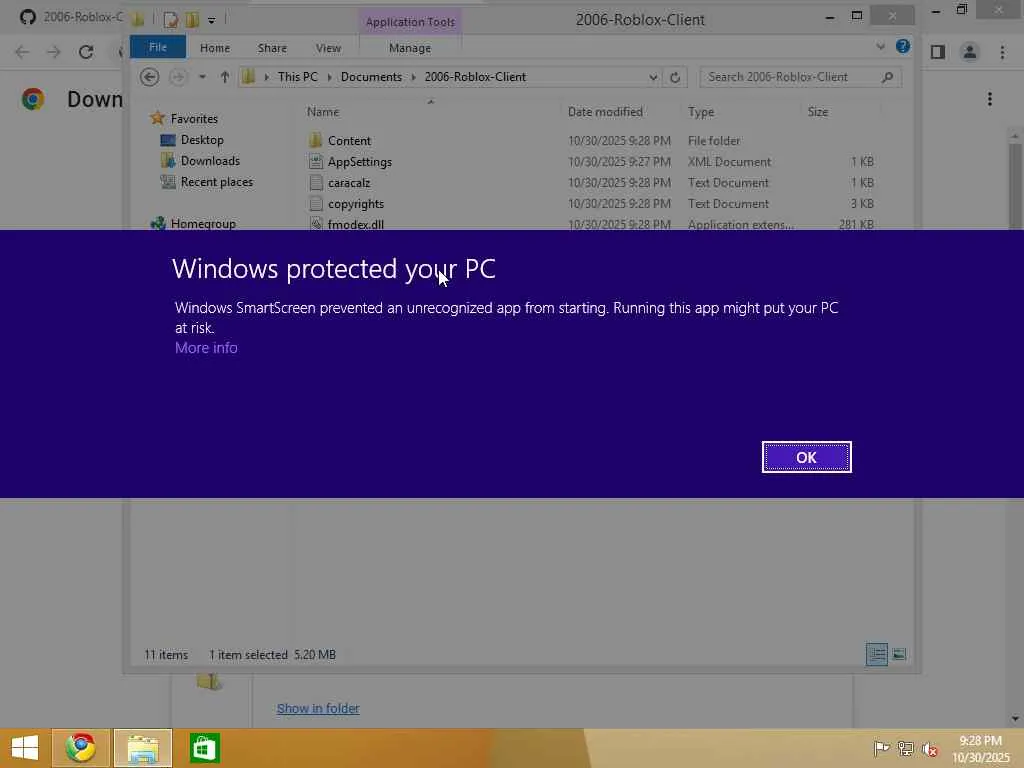
Task: Switch to the View ribbon tab
Action: 328,48
